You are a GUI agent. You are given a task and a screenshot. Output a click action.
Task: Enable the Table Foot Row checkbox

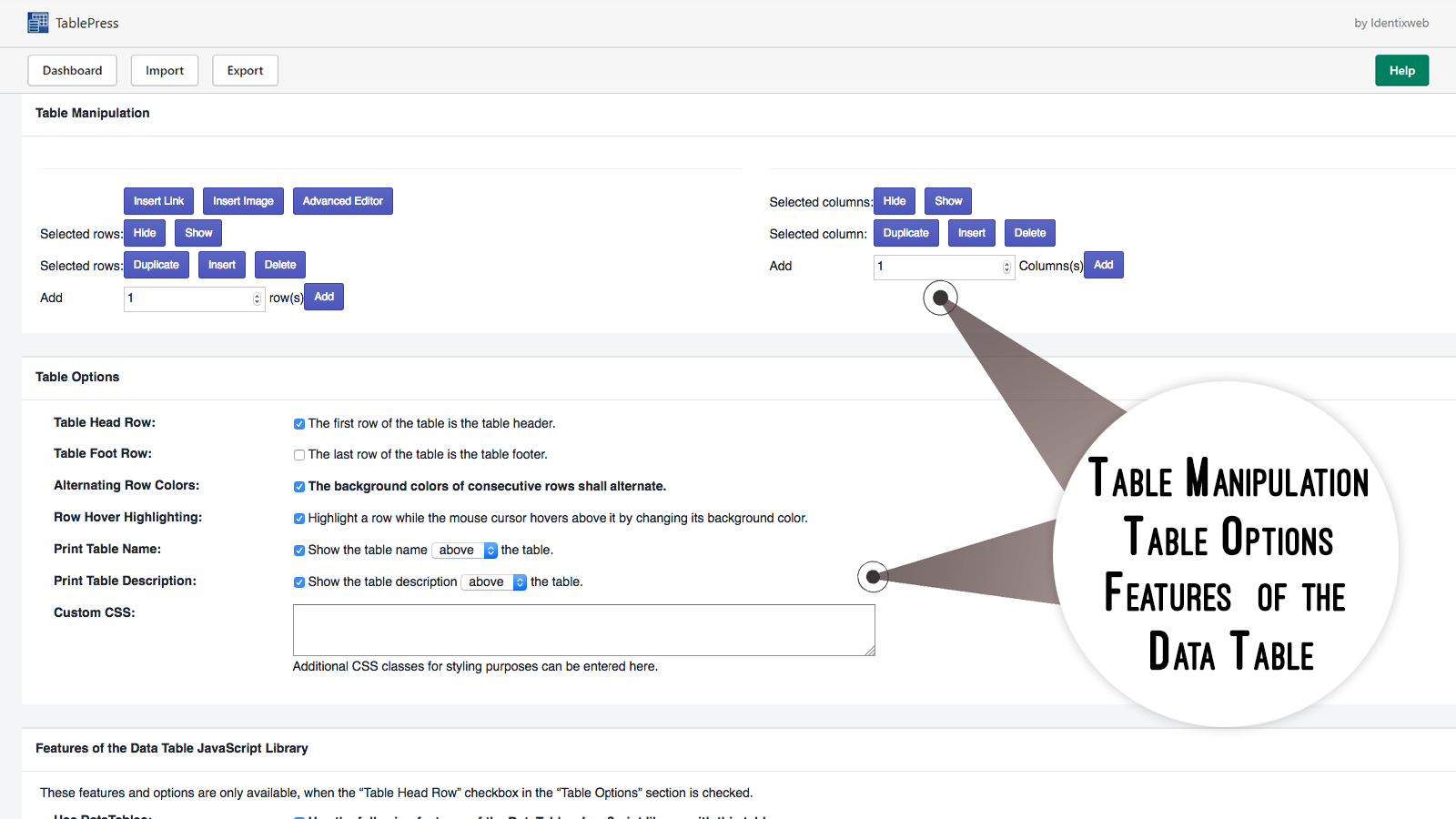[298, 455]
